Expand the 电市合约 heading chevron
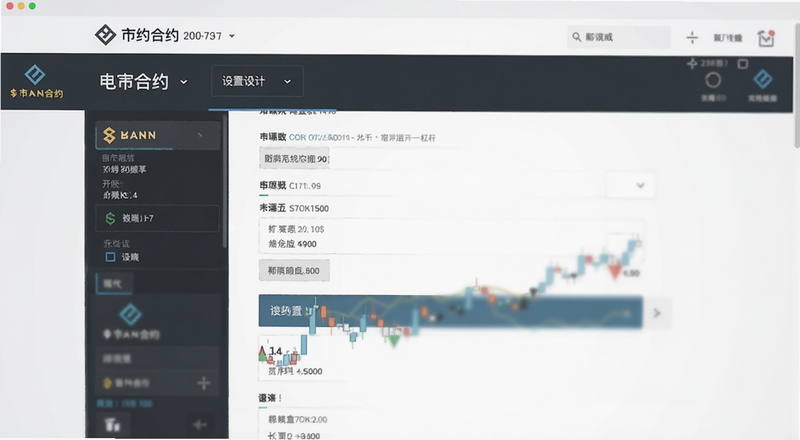Screen dimensions: 800x440 pos(184,82)
